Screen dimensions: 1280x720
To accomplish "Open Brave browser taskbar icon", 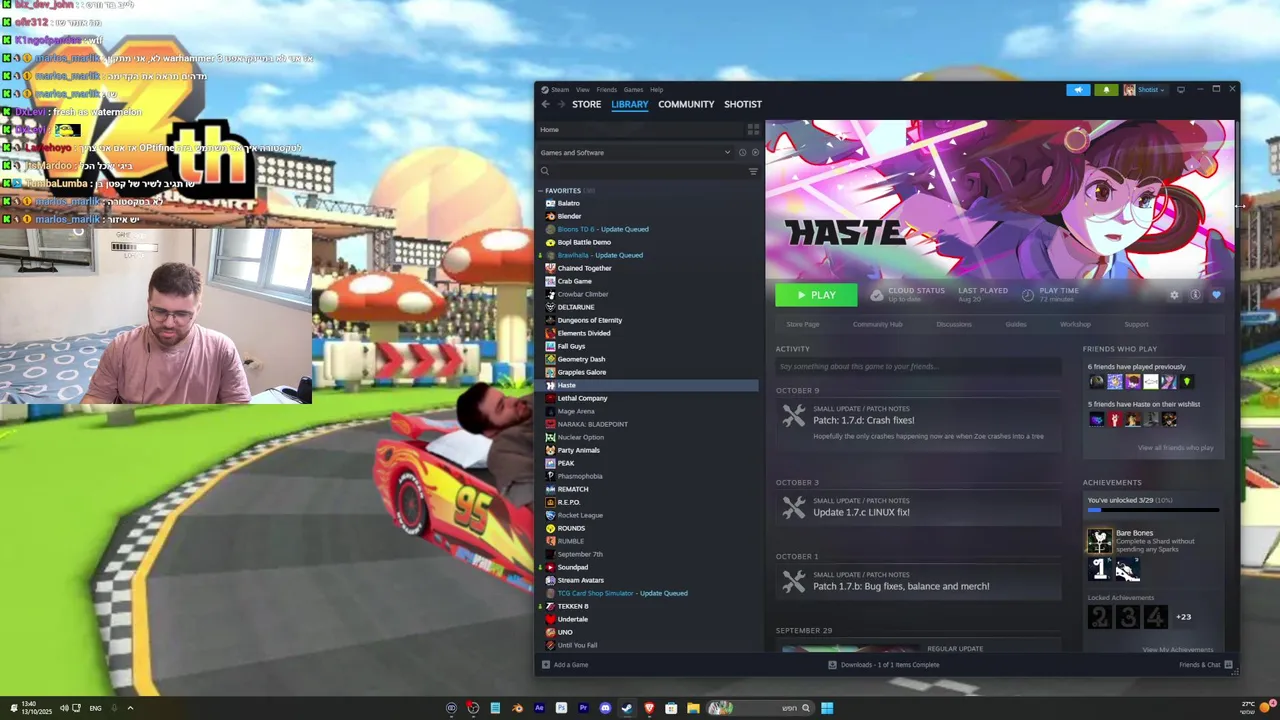I will (649, 708).
